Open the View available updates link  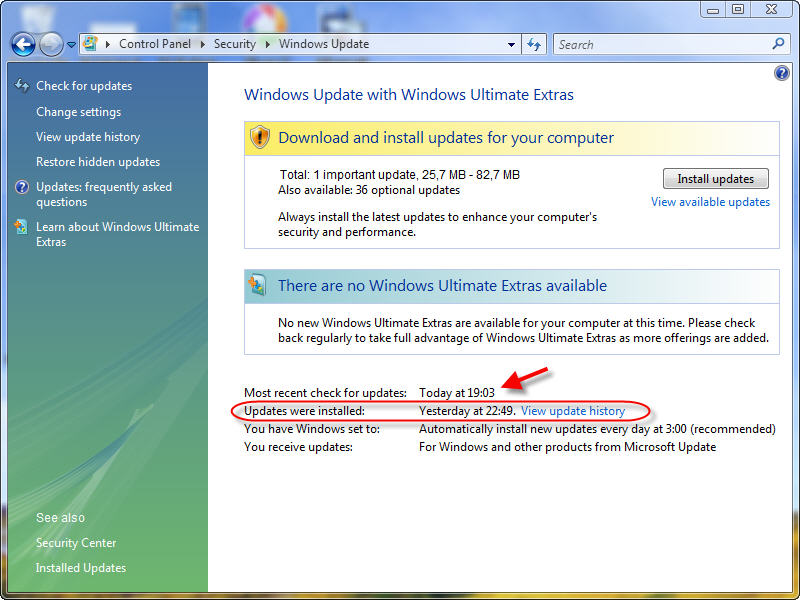(710, 202)
